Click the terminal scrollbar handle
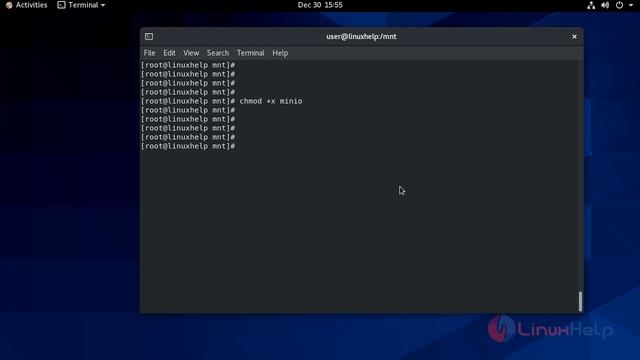The width and height of the screenshot is (640, 360). pyautogui.click(x=580, y=301)
